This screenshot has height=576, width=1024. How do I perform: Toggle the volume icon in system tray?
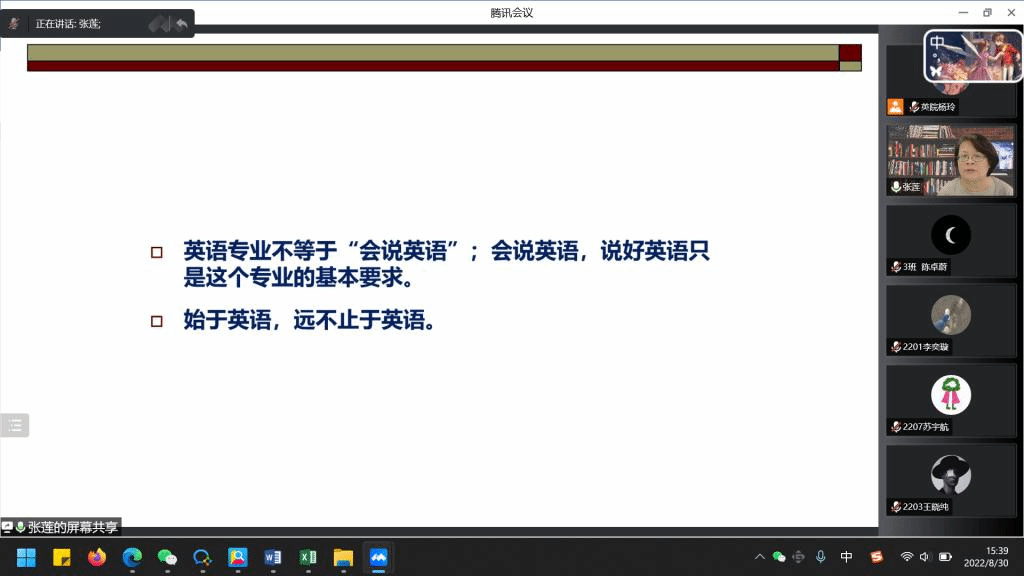click(x=925, y=557)
